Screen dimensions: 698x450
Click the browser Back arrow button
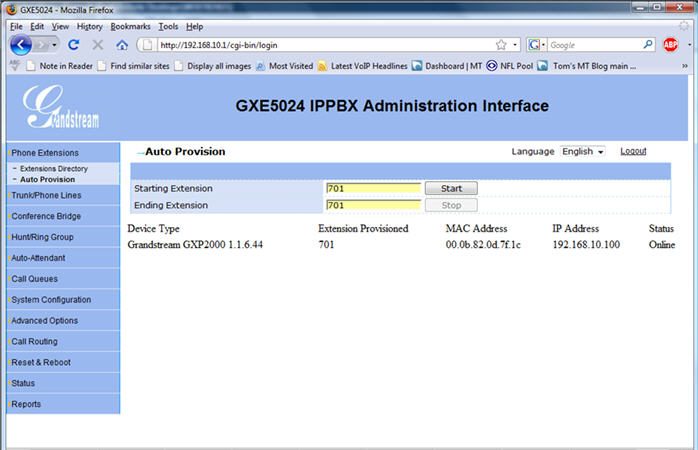pyautogui.click(x=21, y=45)
